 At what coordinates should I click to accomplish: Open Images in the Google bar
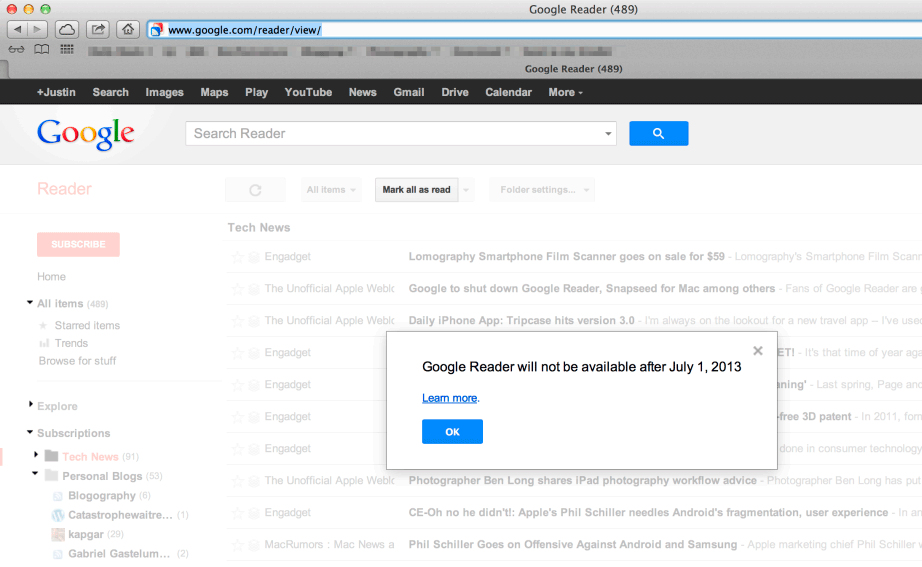coord(165,92)
